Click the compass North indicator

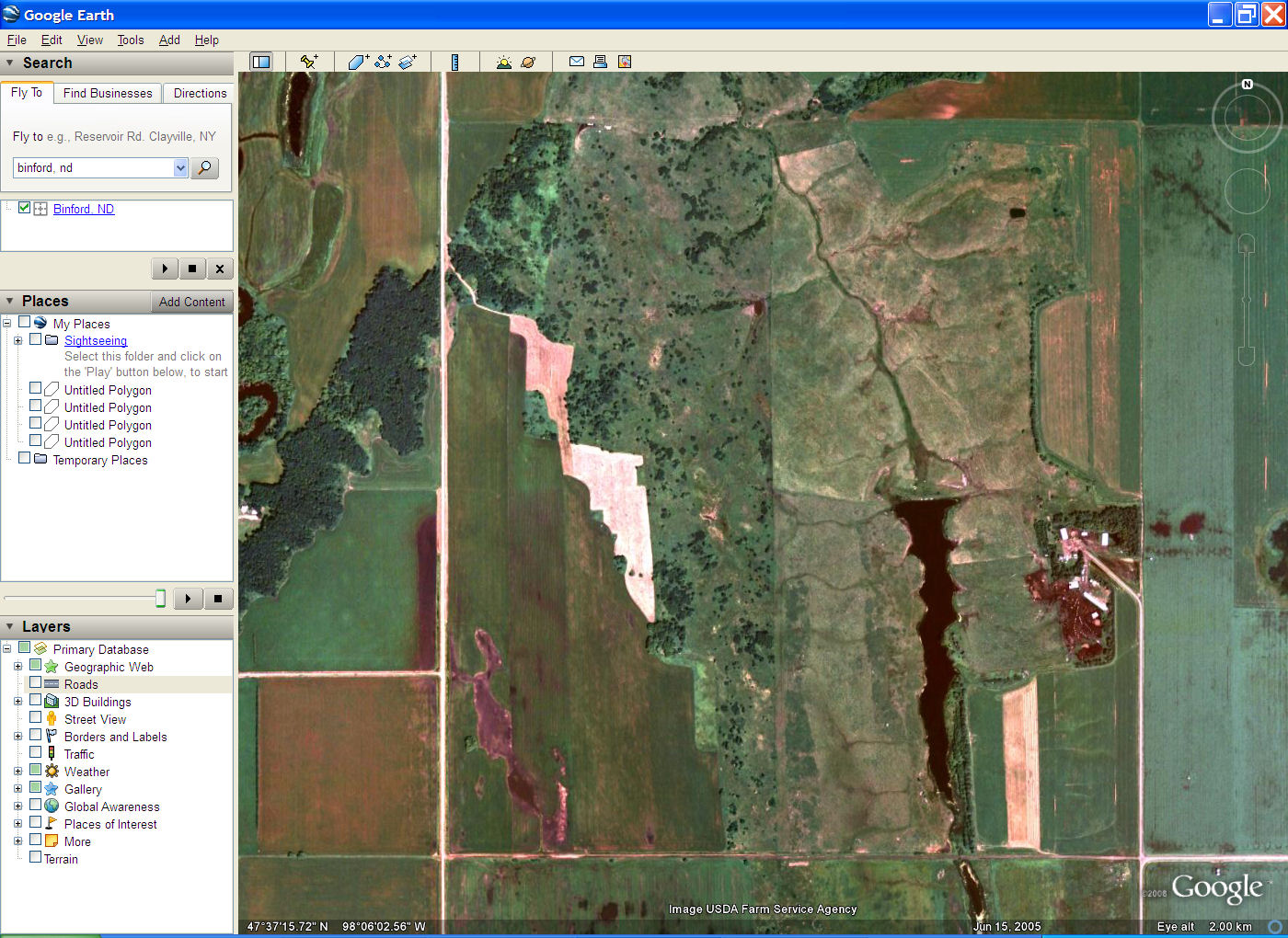(x=1248, y=84)
